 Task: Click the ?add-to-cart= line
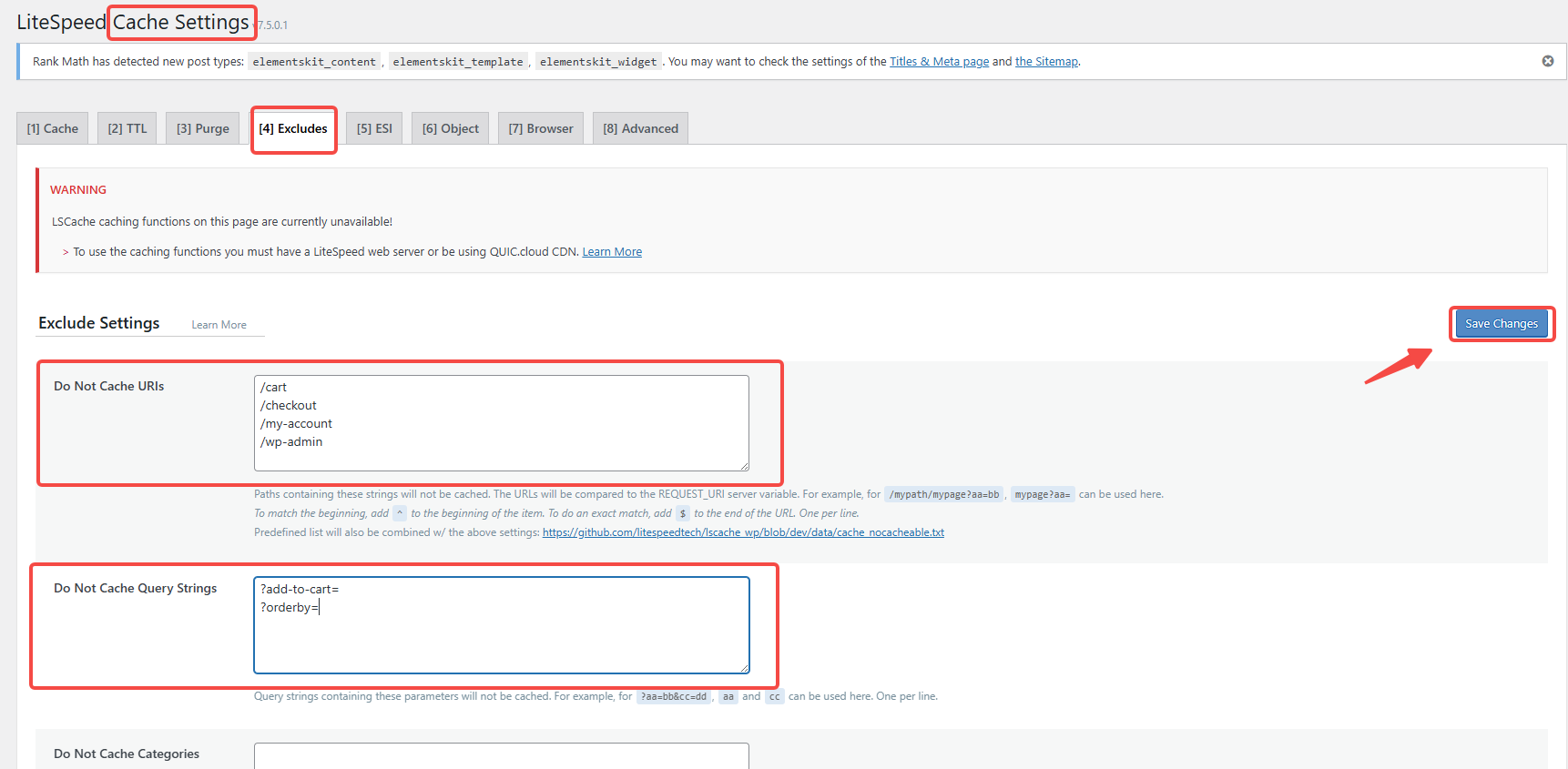point(300,590)
